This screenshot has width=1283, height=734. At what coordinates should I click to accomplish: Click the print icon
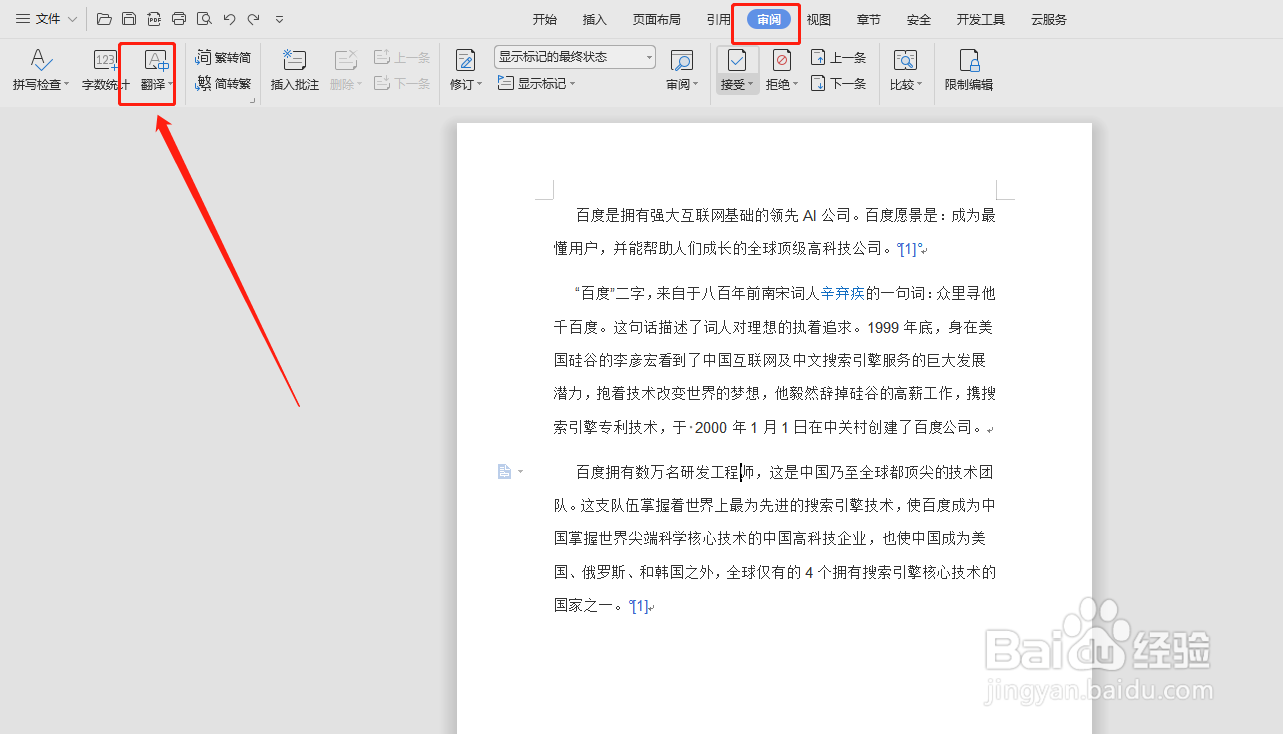tap(179, 19)
